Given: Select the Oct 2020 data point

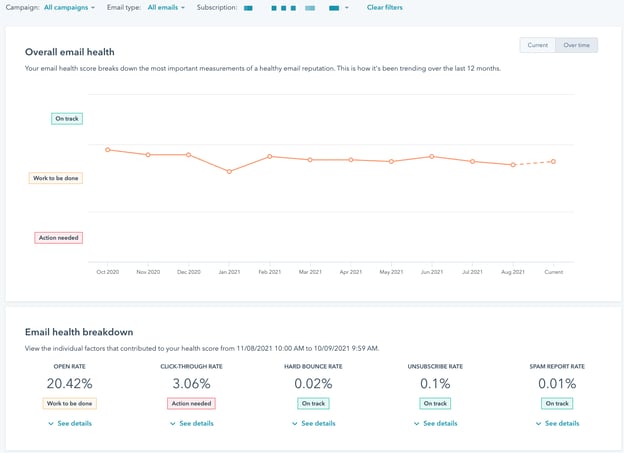Looking at the screenshot, I should (107, 150).
